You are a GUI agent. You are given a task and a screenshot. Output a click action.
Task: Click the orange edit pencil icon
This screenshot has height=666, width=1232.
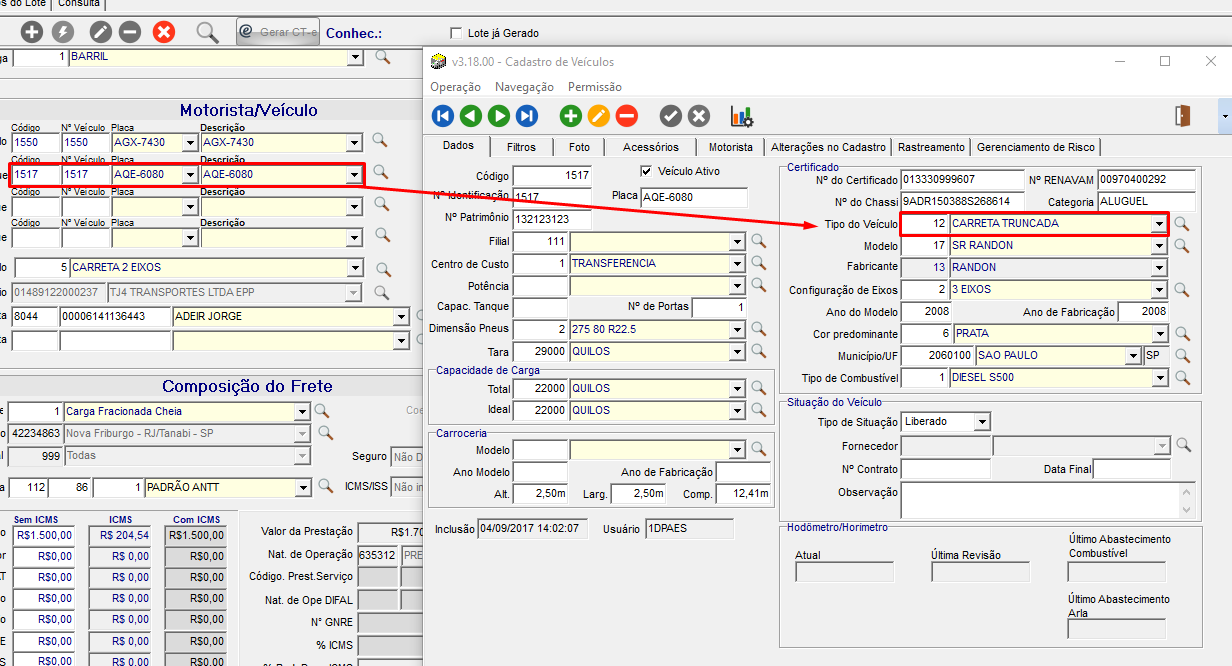[599, 116]
